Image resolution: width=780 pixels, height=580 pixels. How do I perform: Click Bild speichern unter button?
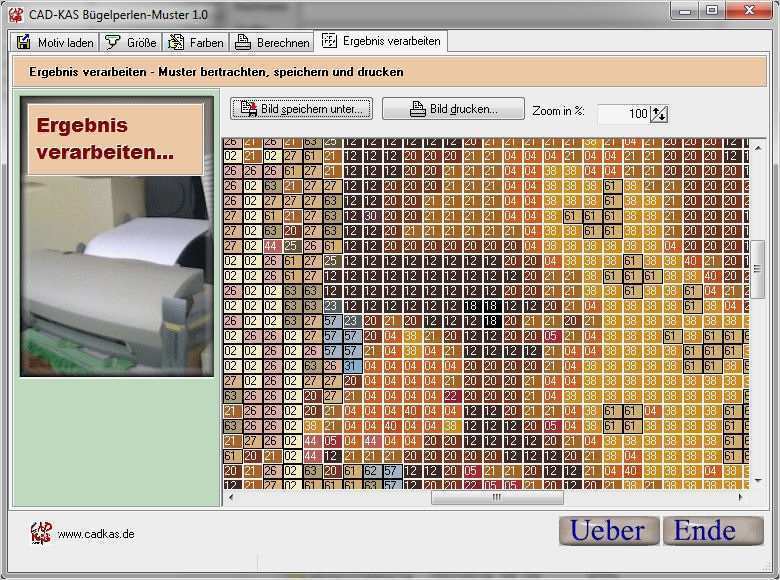[x=301, y=108]
